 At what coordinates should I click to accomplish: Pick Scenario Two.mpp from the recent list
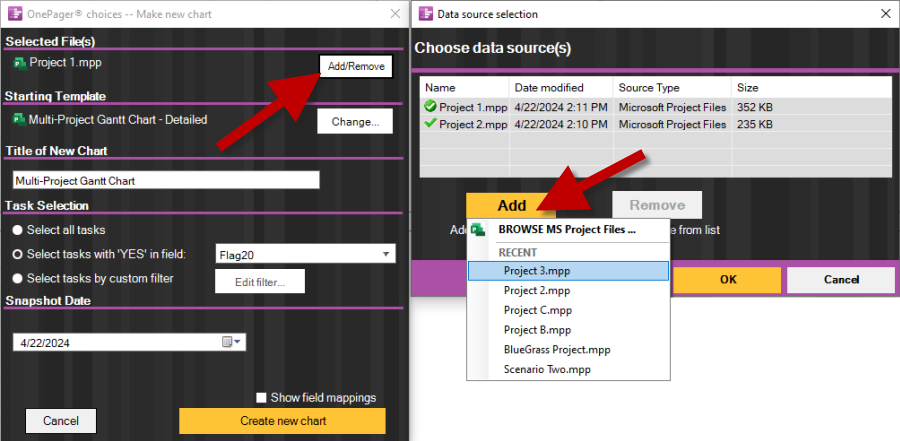[x=568, y=369]
